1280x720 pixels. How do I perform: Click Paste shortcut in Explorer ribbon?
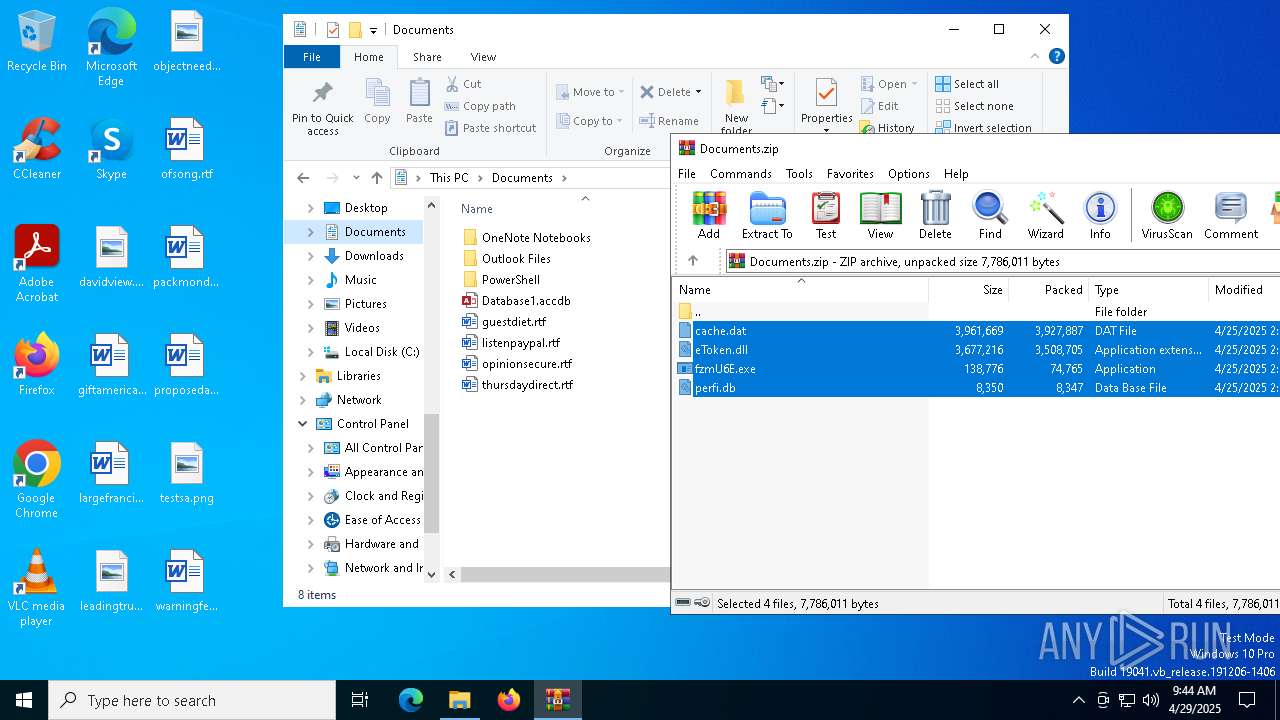(x=491, y=128)
